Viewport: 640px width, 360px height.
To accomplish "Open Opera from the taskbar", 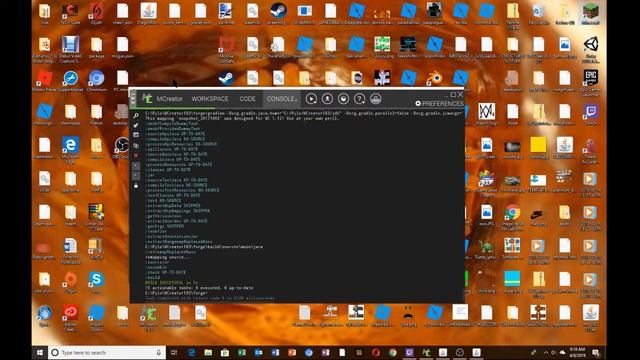I will coord(376,352).
